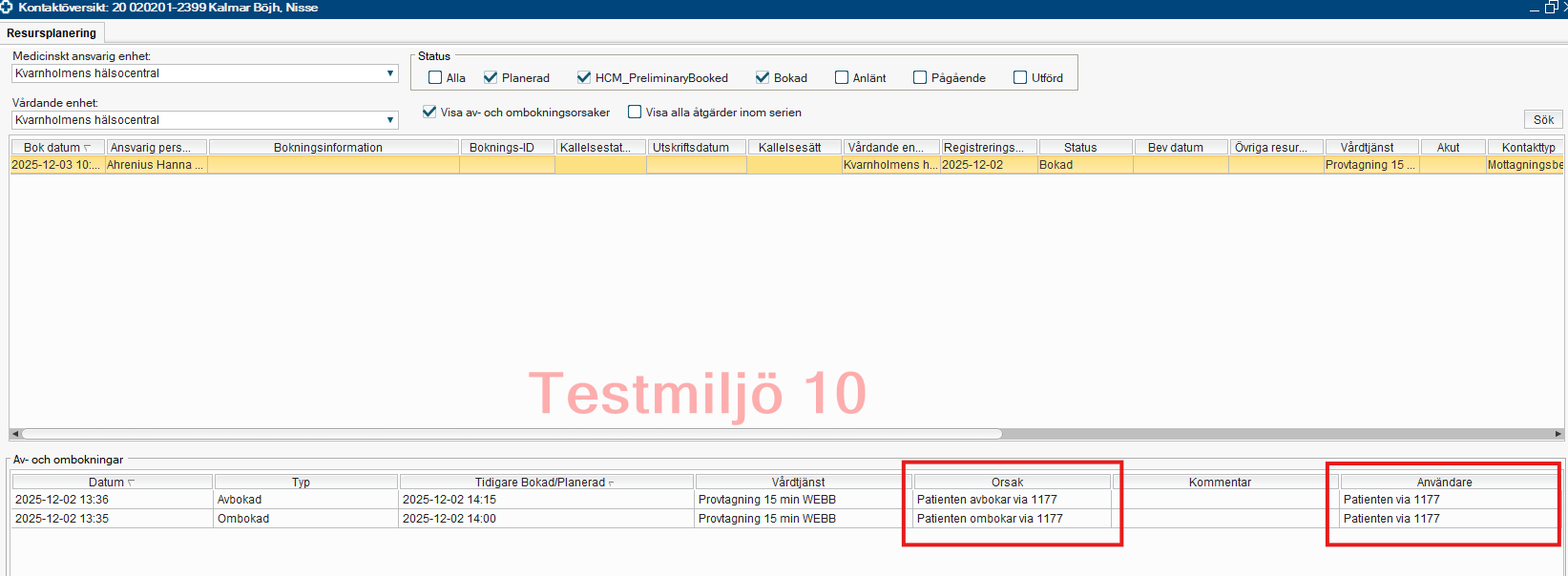Toggle the Alla status checkbox
The width and height of the screenshot is (1568, 576).
[435, 78]
